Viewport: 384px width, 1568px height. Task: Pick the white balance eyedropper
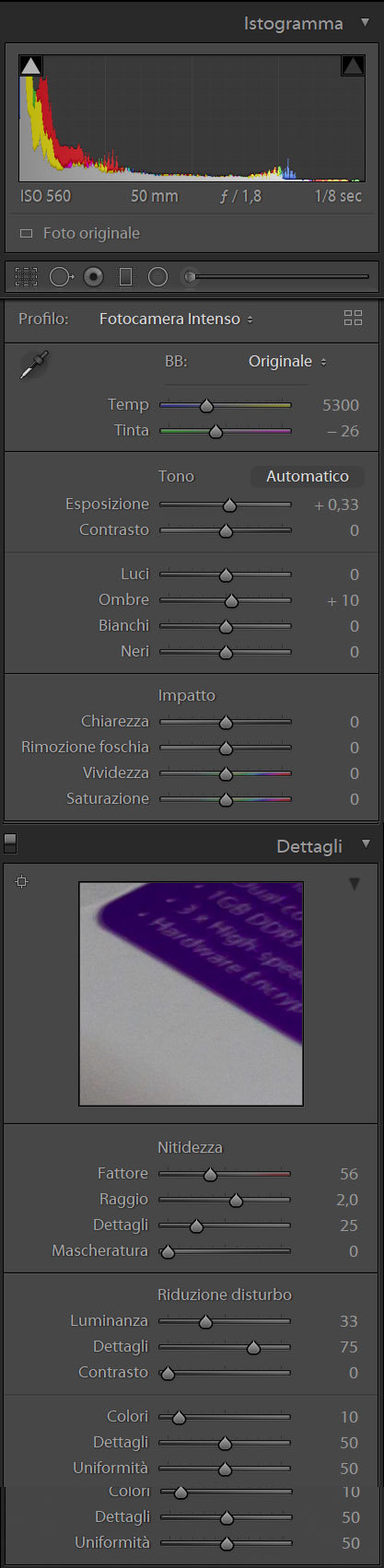pos(34,365)
